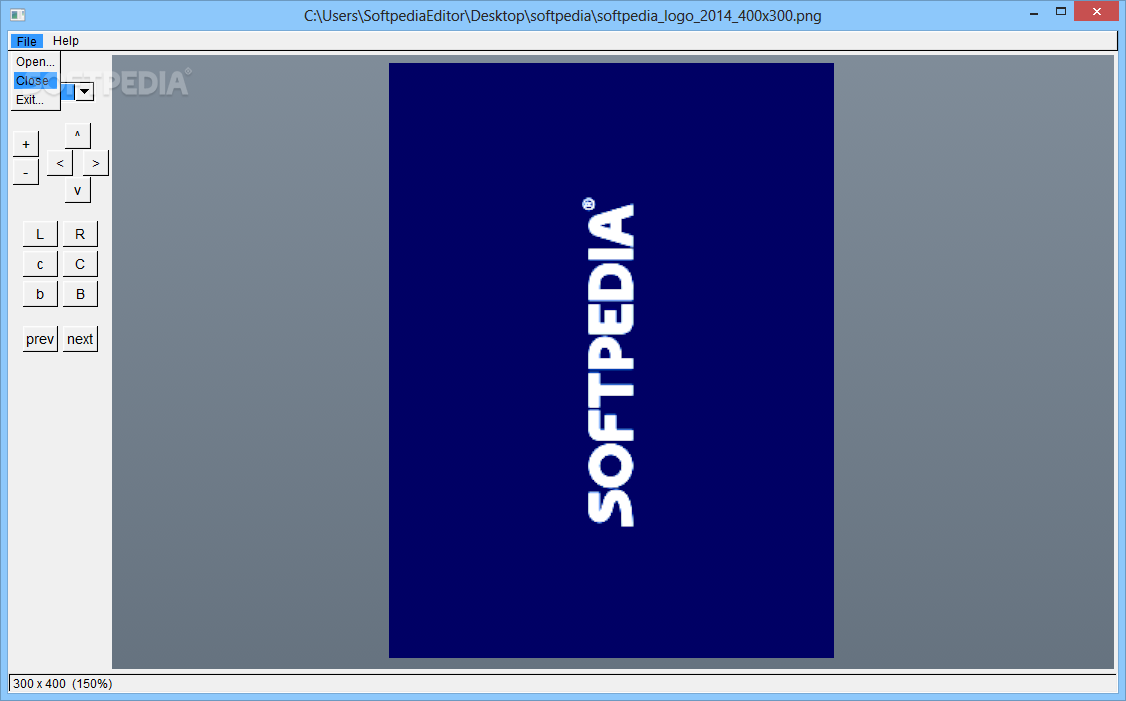Choose Open... from the File menu

point(35,62)
